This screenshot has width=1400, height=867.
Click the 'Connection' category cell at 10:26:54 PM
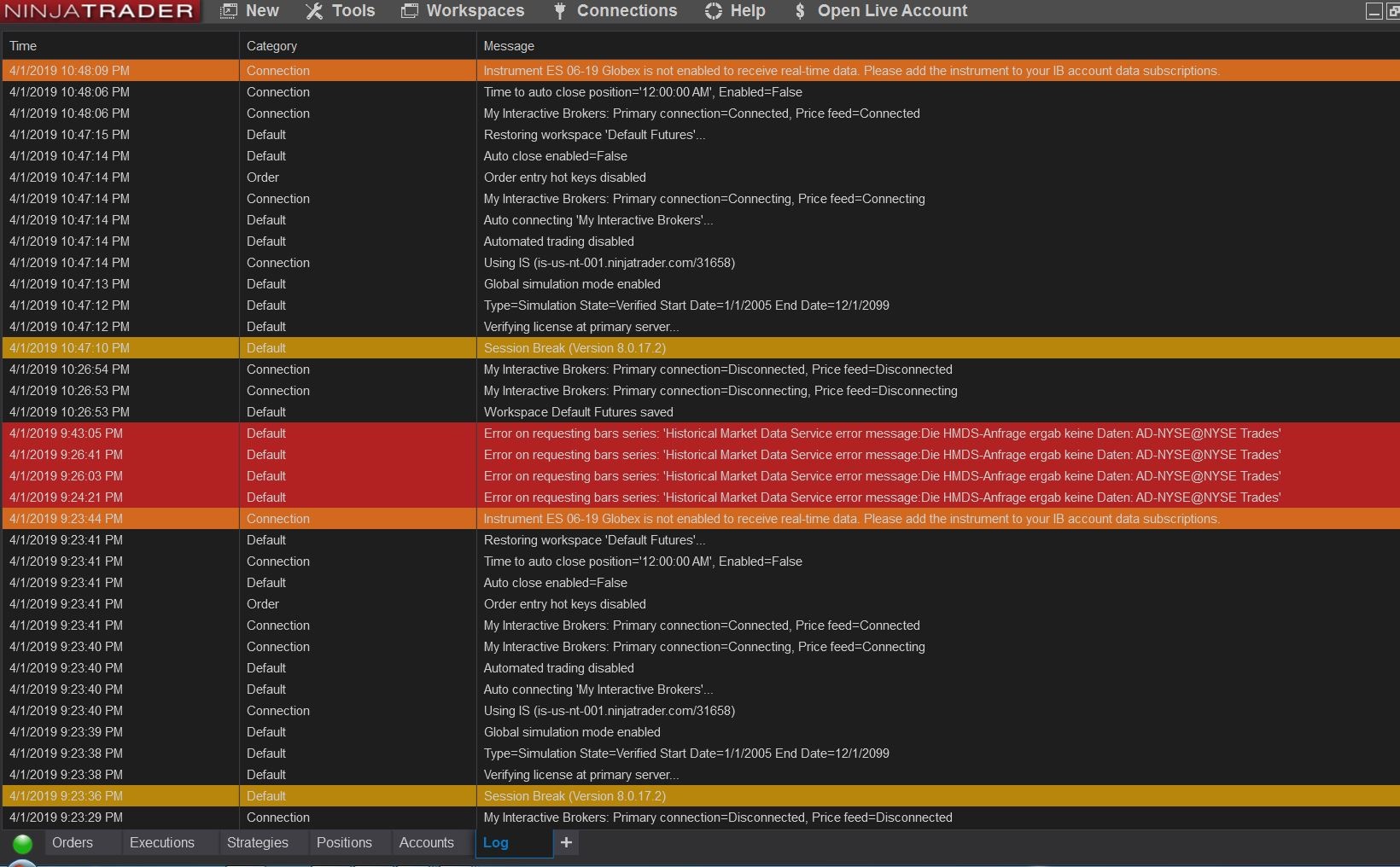click(x=278, y=369)
